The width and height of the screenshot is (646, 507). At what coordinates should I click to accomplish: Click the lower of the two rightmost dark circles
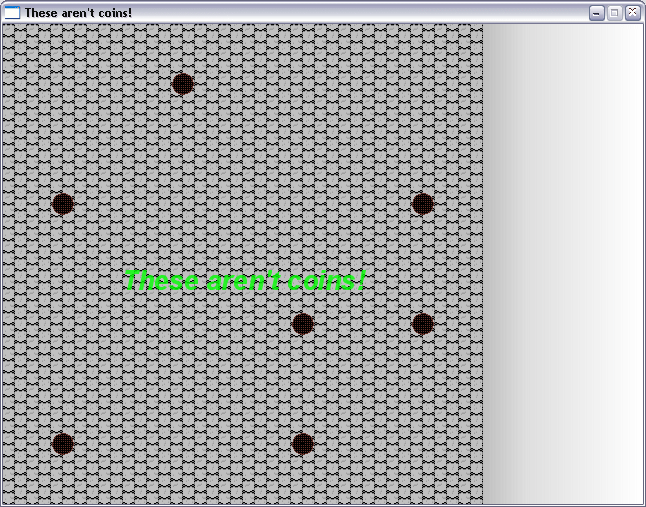[x=423, y=324]
